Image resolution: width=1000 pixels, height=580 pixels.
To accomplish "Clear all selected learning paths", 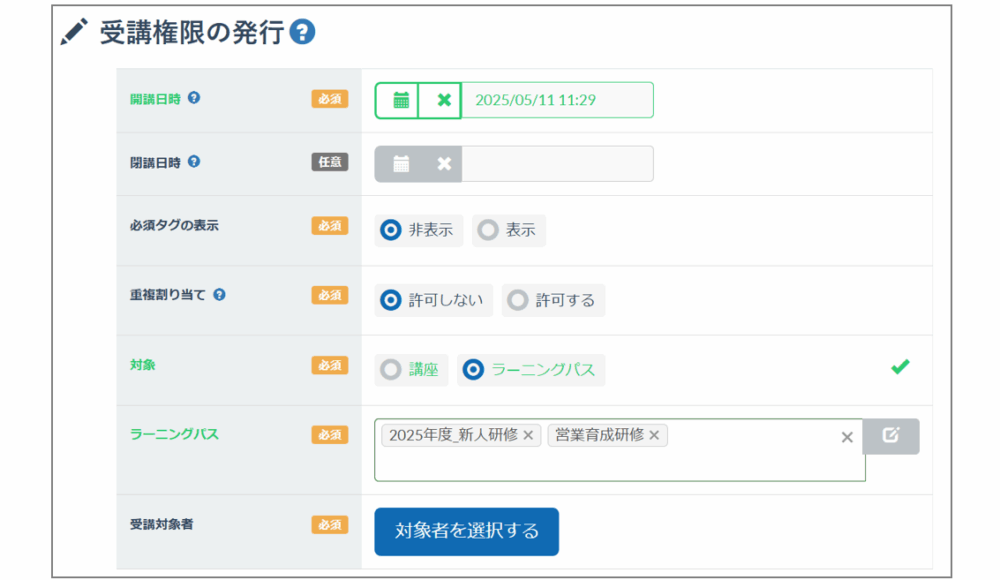I will 847,437.
